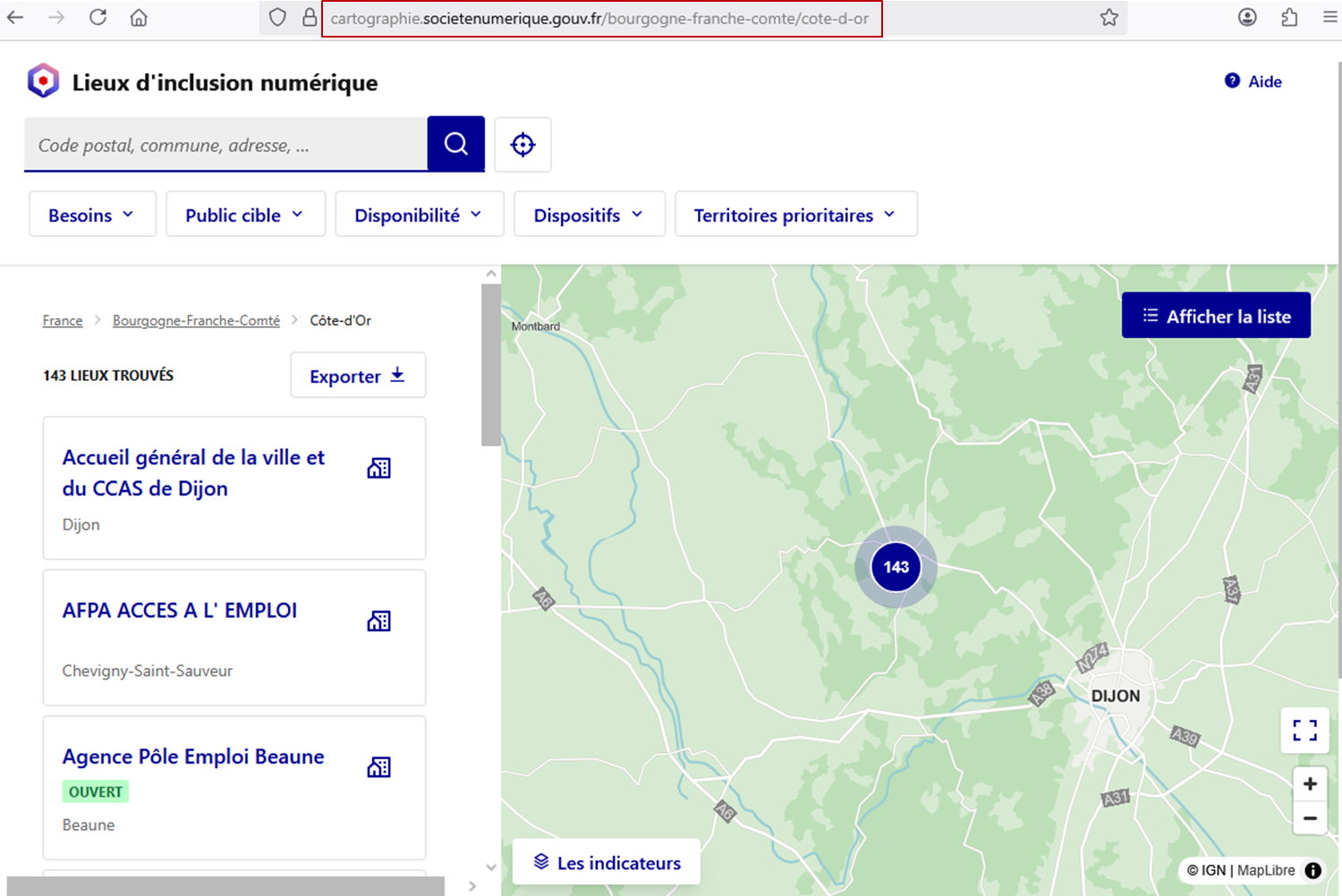Viewport: 1342px width, 896px height.
Task: Export the 143 places found
Action: coord(357,376)
